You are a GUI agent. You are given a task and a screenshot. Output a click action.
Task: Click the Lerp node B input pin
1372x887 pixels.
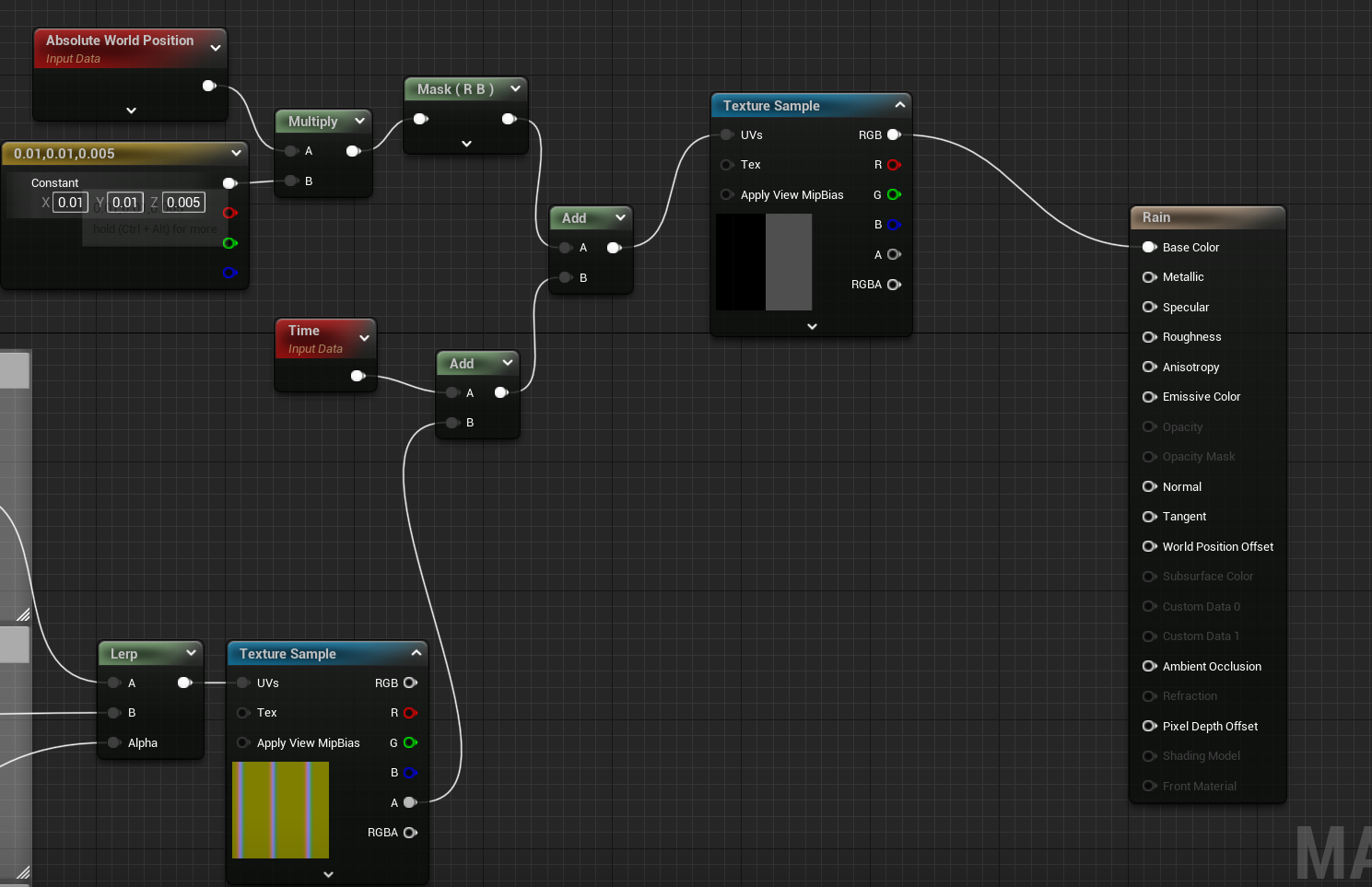pyautogui.click(x=114, y=713)
